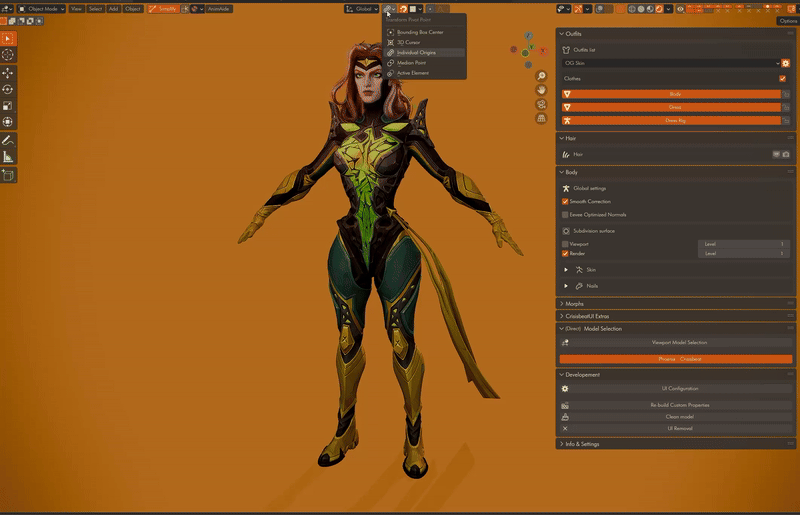The image size is (800, 515).
Task: Open the OG Skin outfit dropdown
Action: tap(671, 63)
